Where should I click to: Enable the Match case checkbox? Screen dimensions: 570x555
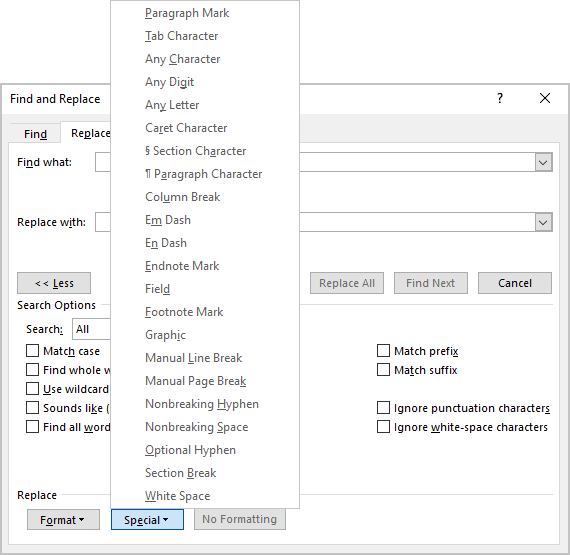click(x=32, y=351)
